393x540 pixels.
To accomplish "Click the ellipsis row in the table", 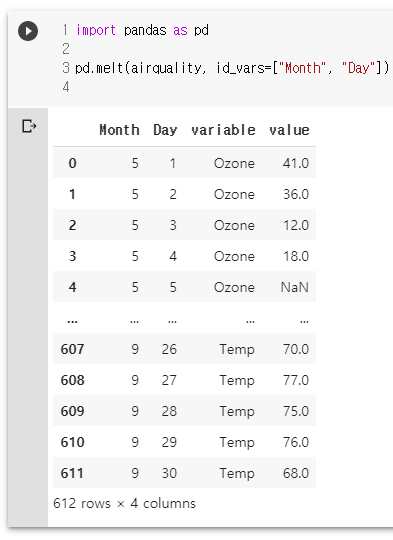I will 184,318.
